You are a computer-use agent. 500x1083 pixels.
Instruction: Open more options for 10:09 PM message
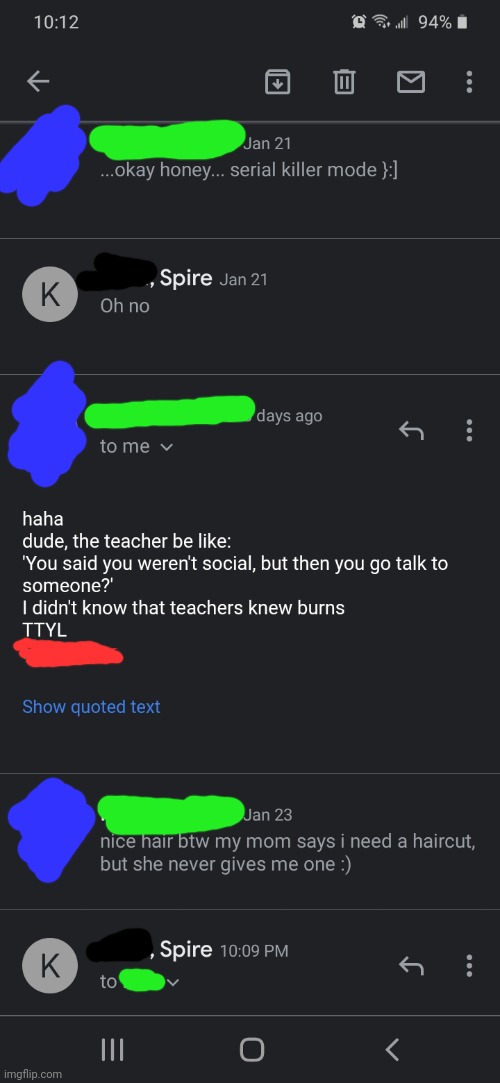point(469,966)
